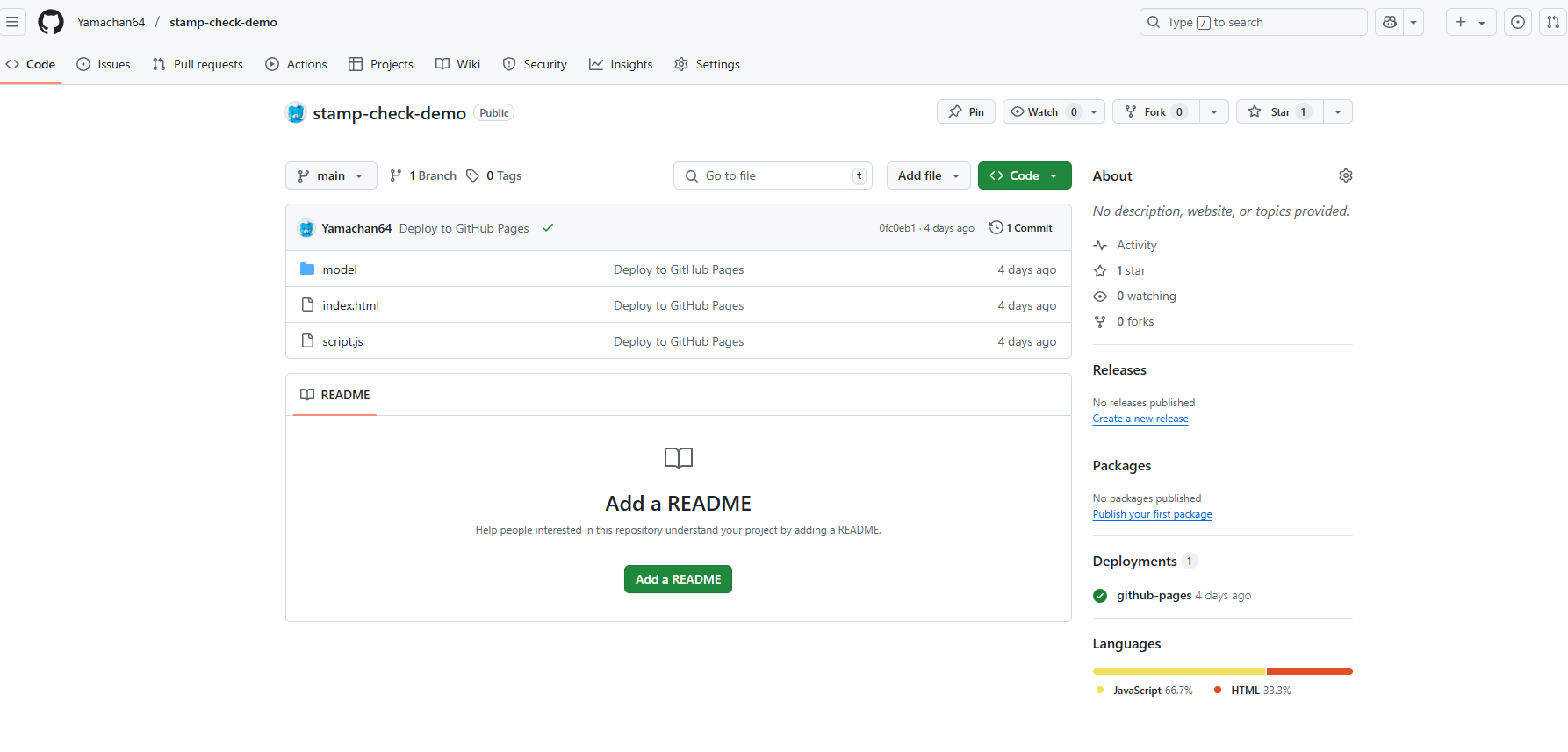The width and height of the screenshot is (1568, 752).
Task: Expand the Copilot dropdown arrow
Action: click(1413, 22)
